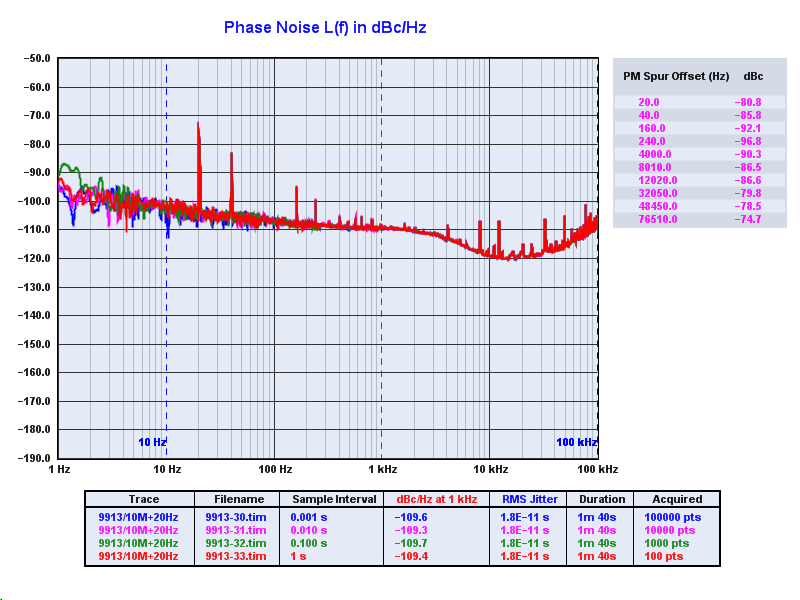The image size is (800, 600).
Task: Click the 10000 pts acquired value
Action: click(670, 531)
